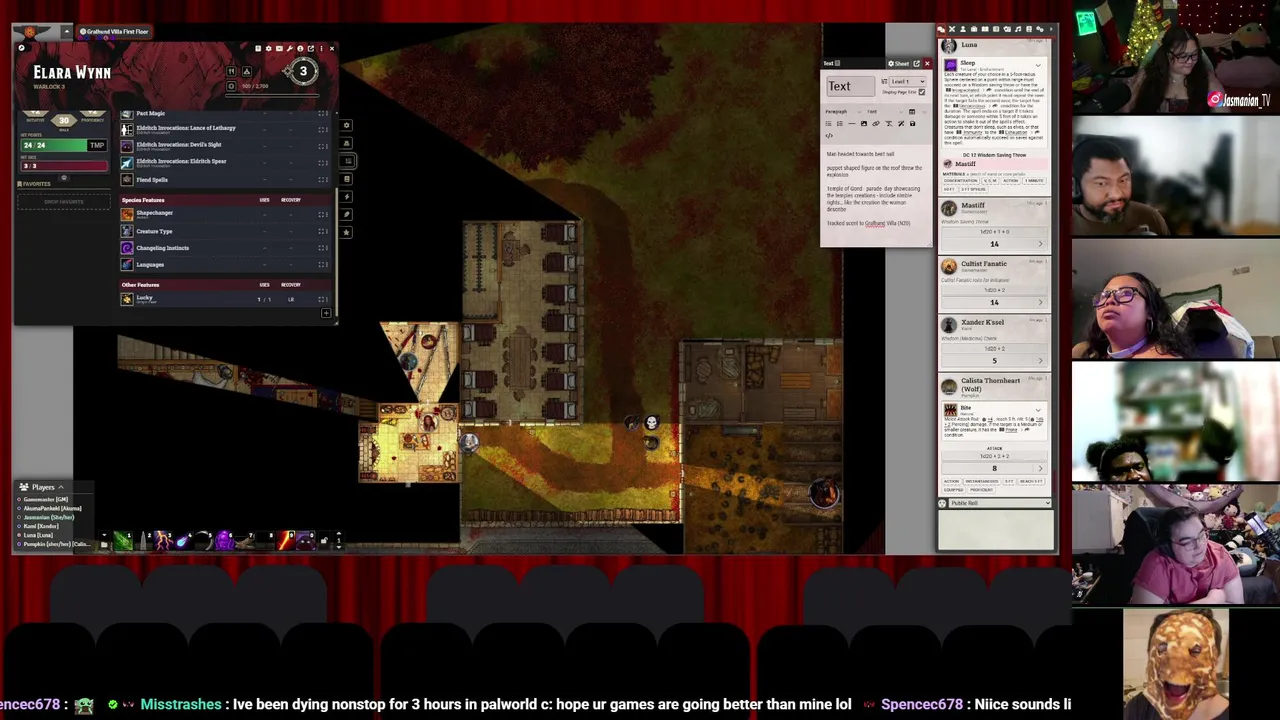Click the wrench icon in sheet header
Screen dimensions: 1280x720
tap(289, 48)
